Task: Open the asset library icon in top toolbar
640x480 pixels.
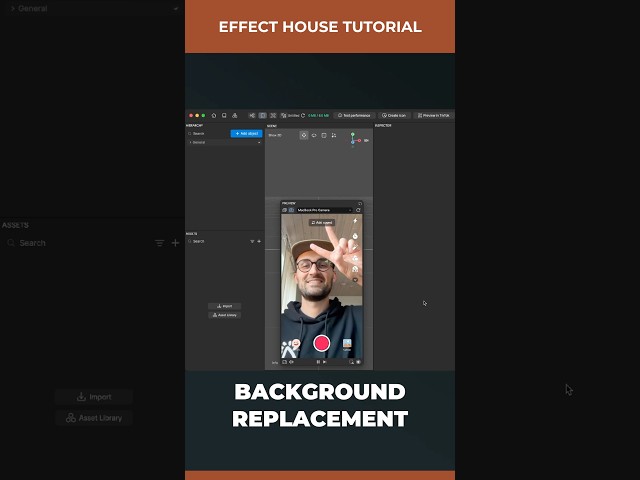Action: click(235, 116)
